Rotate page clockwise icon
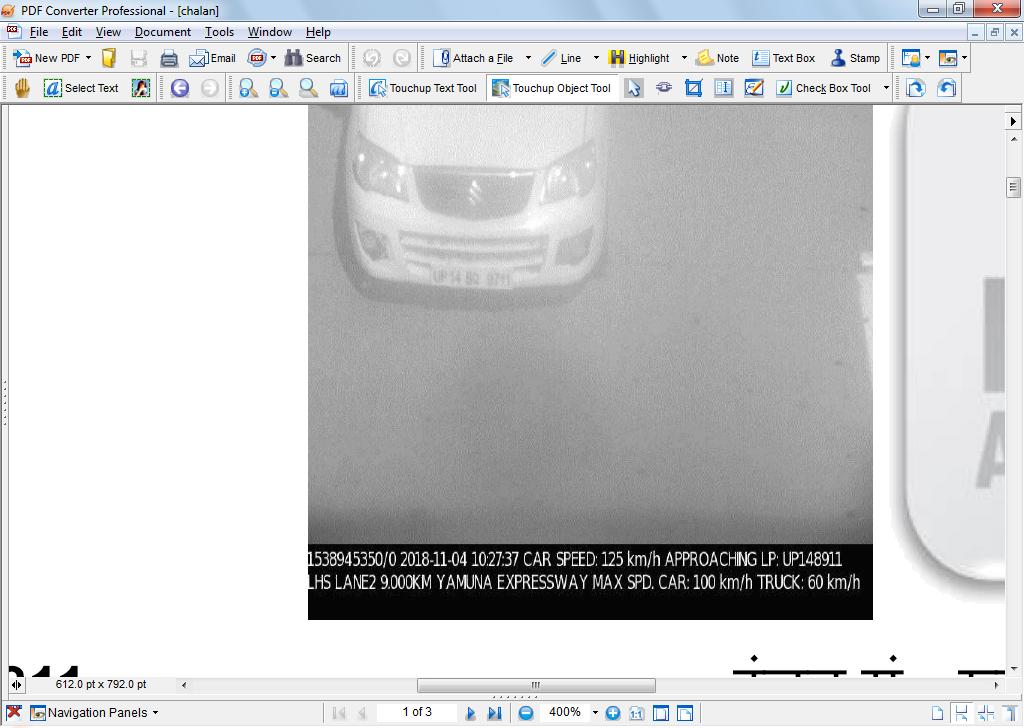Viewport: 1024px width, 728px height. 916,88
